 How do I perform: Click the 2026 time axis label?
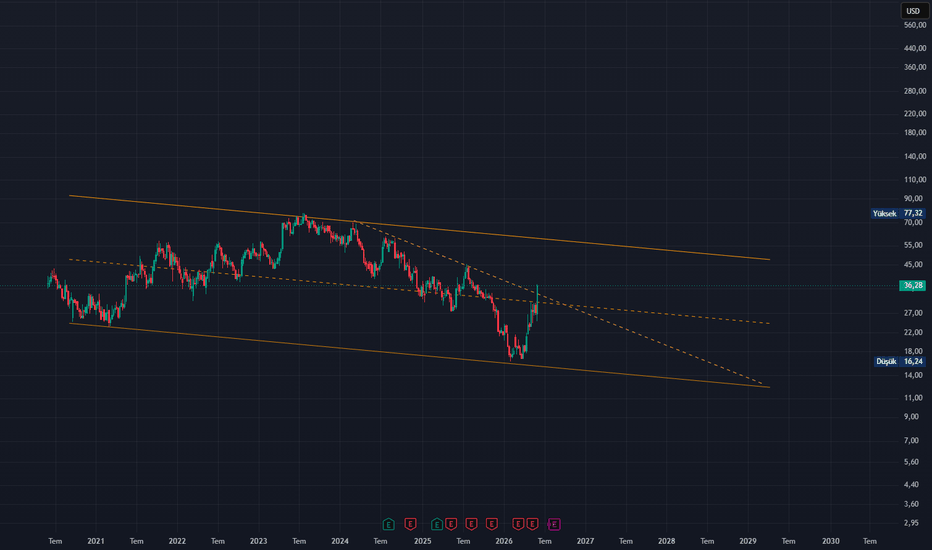504,541
